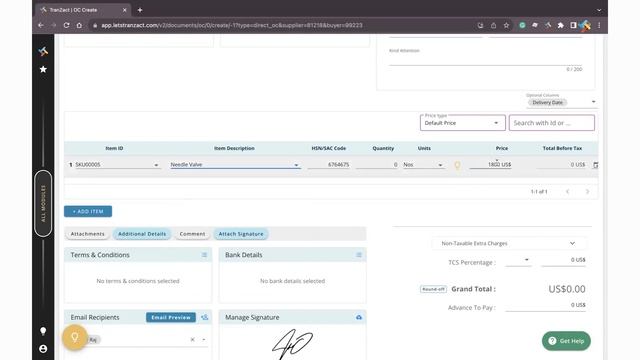Open the Bank Details list icon
The height and width of the screenshot is (360, 640).
pos(359,255)
